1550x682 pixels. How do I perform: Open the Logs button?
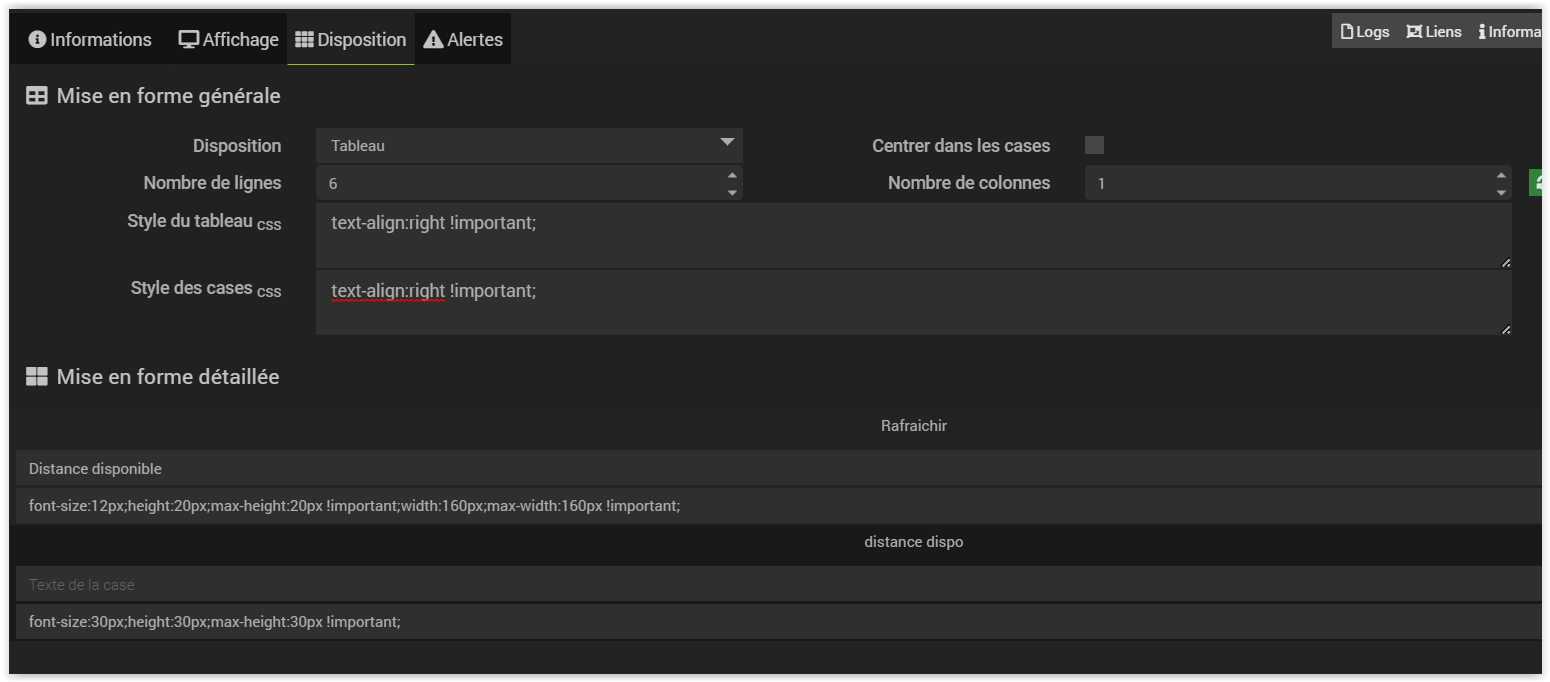pos(1364,32)
